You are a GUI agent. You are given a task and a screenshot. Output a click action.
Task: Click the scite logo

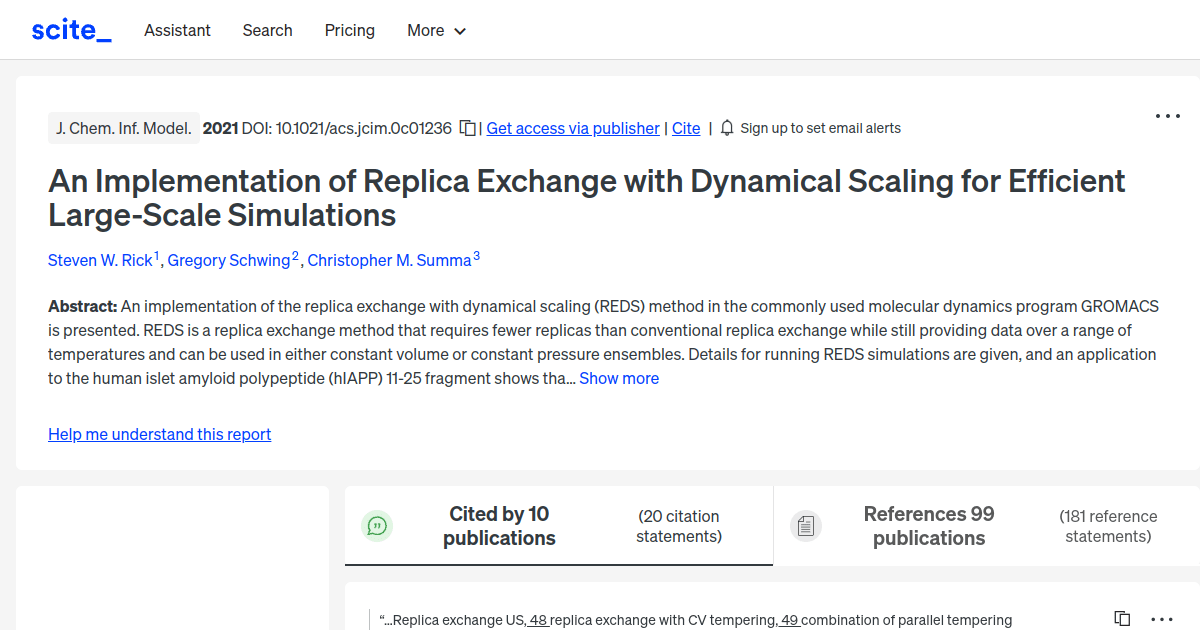[x=70, y=29]
